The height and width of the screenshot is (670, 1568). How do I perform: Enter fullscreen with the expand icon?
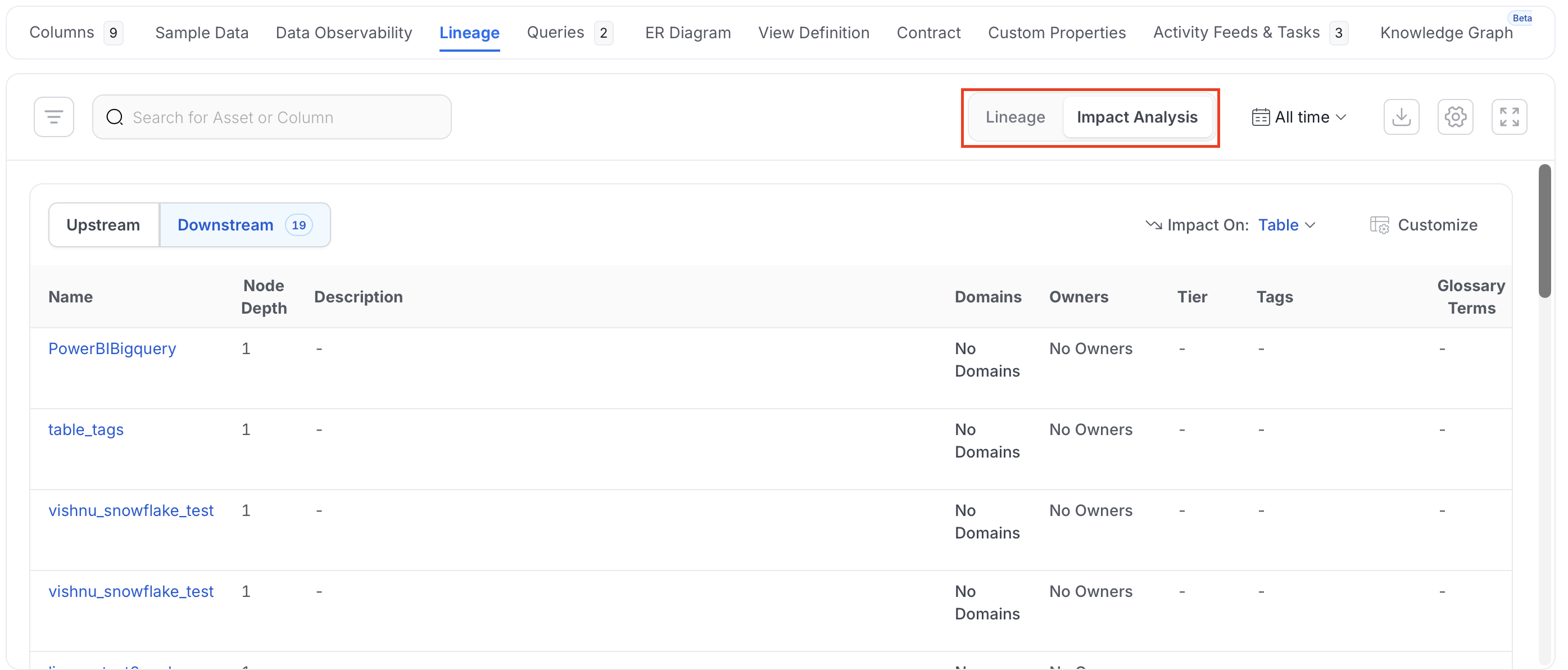(x=1510, y=117)
